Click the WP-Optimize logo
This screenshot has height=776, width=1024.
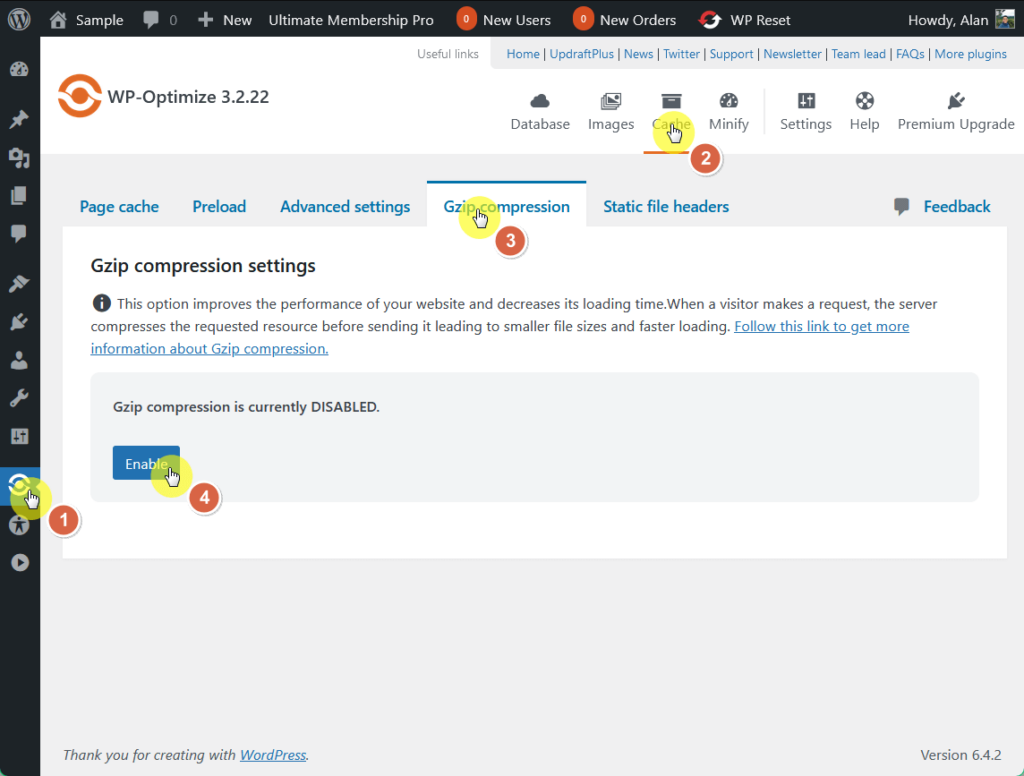tap(80, 96)
